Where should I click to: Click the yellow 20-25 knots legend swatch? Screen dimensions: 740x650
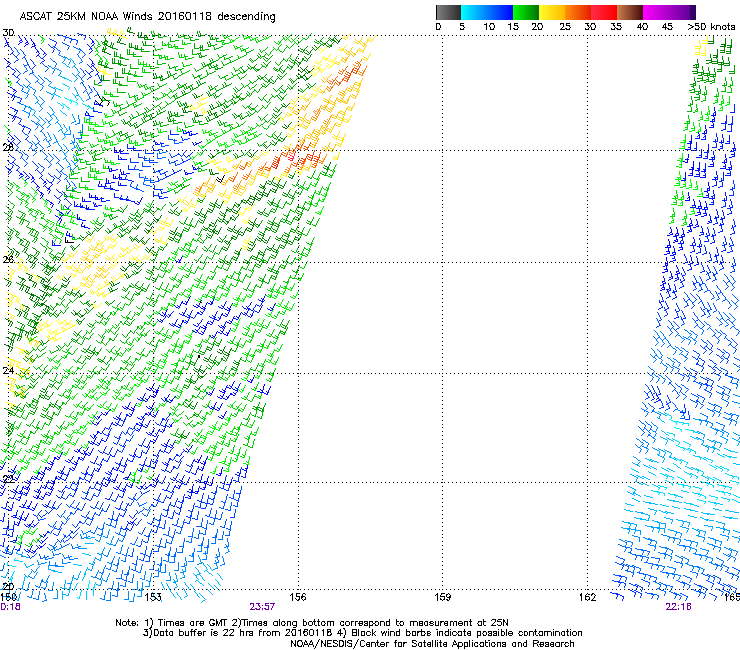pyautogui.click(x=552, y=12)
